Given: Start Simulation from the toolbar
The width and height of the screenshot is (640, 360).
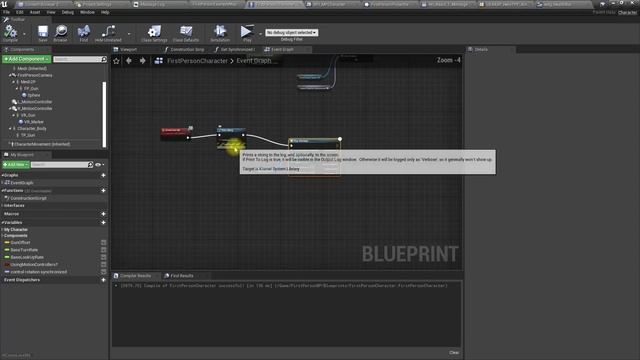Looking at the screenshot, I should (220, 31).
